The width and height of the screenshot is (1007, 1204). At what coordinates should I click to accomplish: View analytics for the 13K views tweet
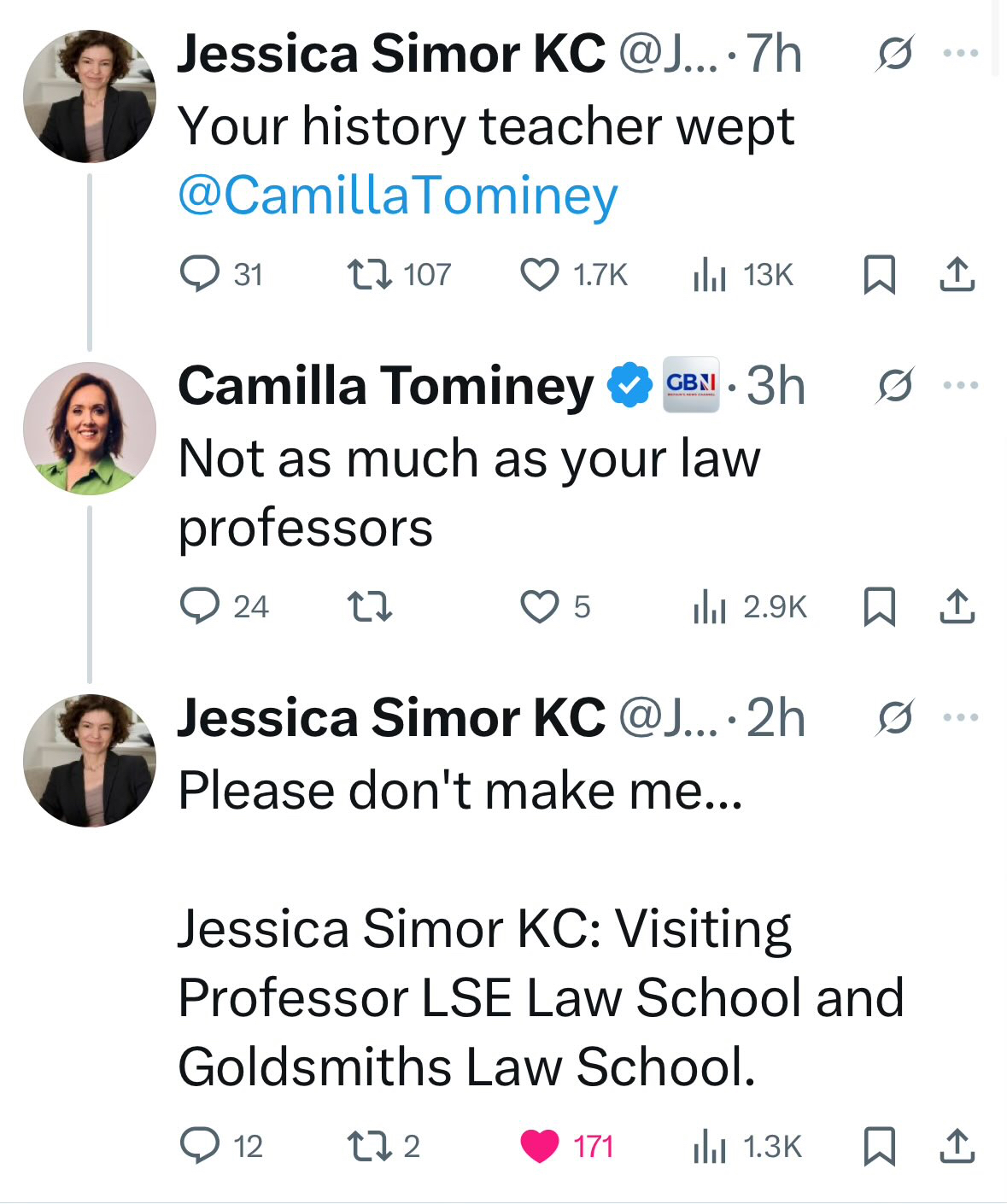pyautogui.click(x=710, y=274)
